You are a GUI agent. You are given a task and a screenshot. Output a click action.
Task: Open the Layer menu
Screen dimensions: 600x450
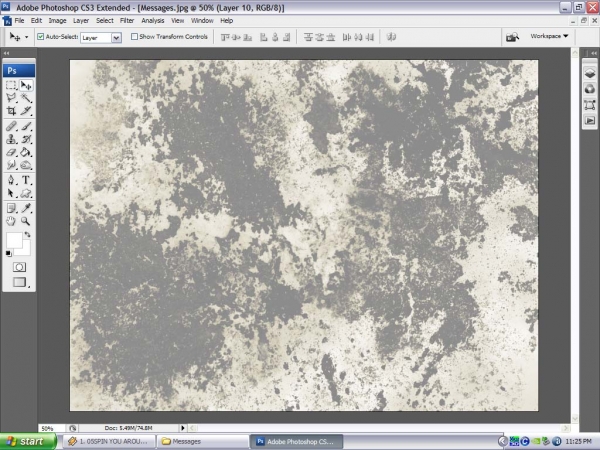(x=81, y=21)
